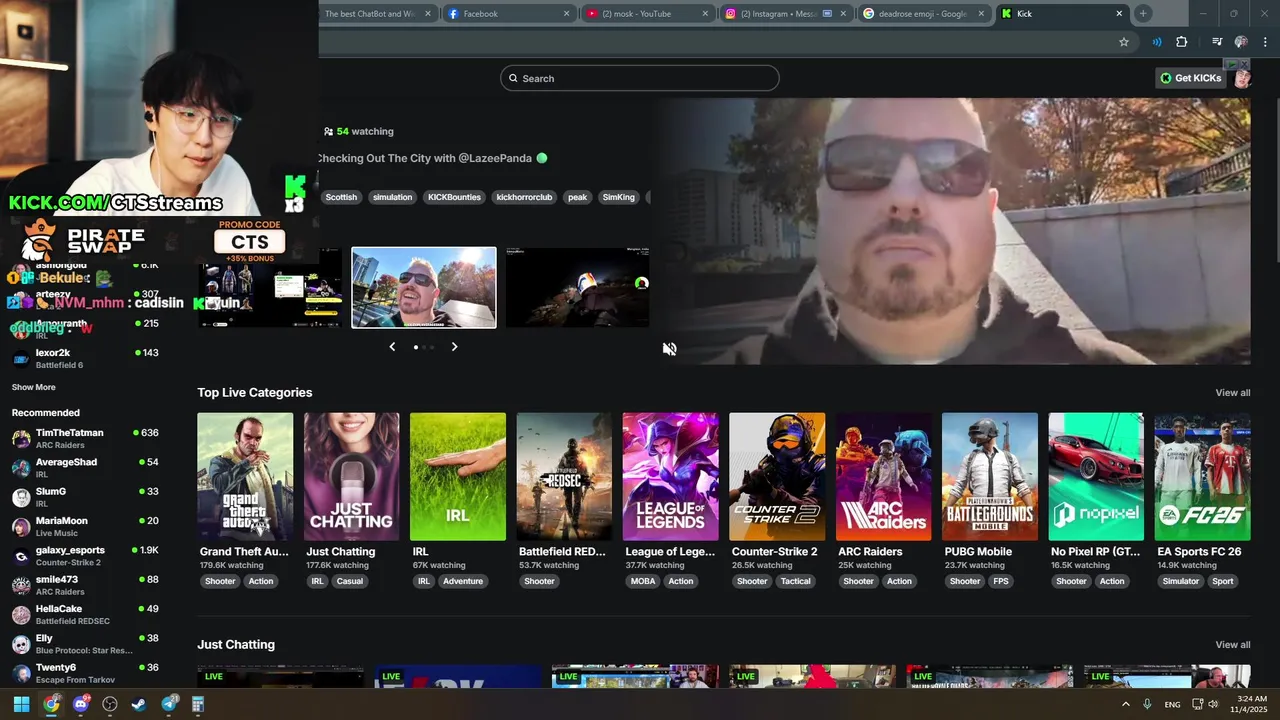Open Discord from the taskbar
Image resolution: width=1280 pixels, height=720 pixels.
pyautogui.click(x=81, y=704)
